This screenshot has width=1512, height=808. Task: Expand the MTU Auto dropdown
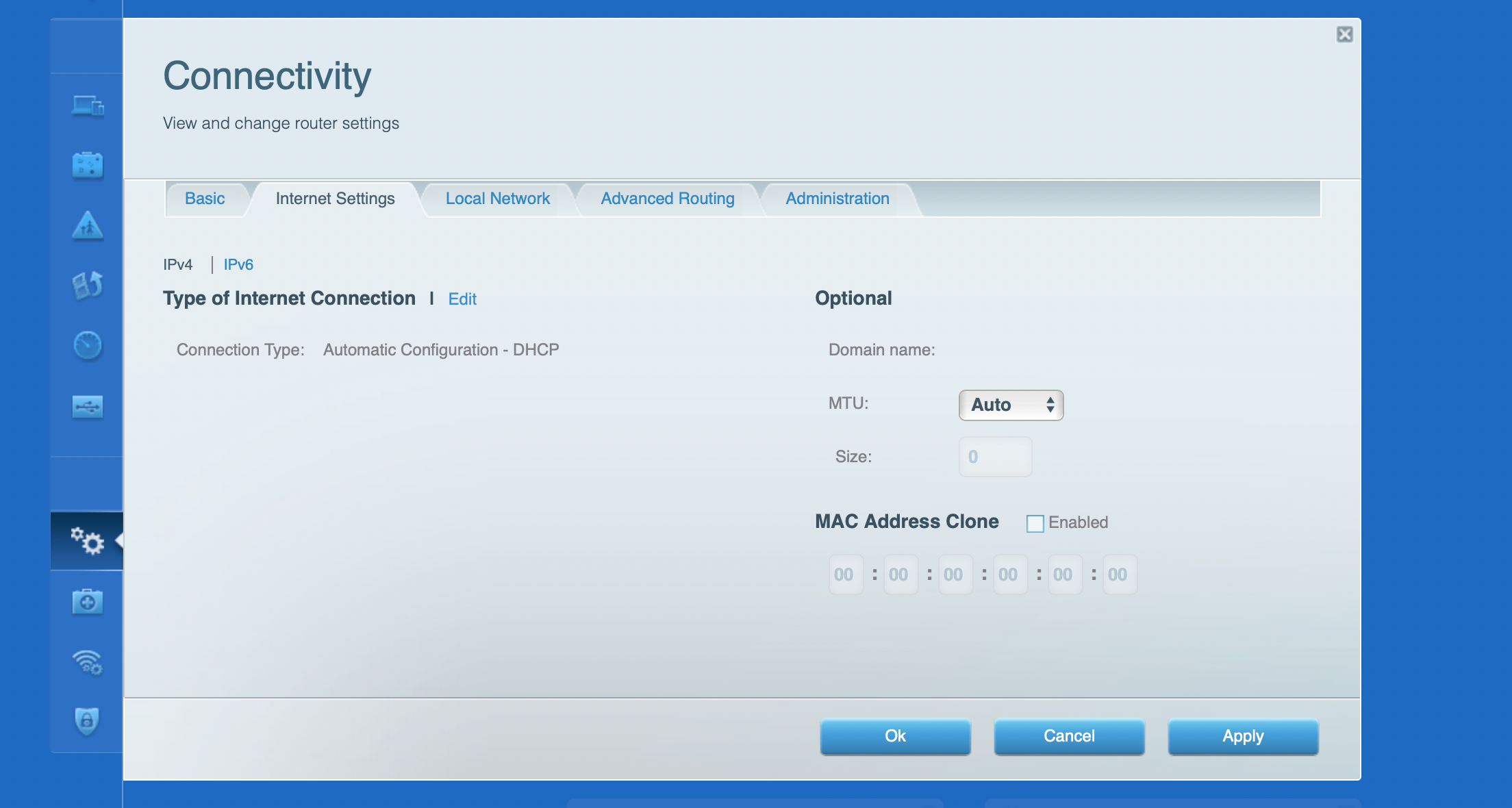[1011, 405]
